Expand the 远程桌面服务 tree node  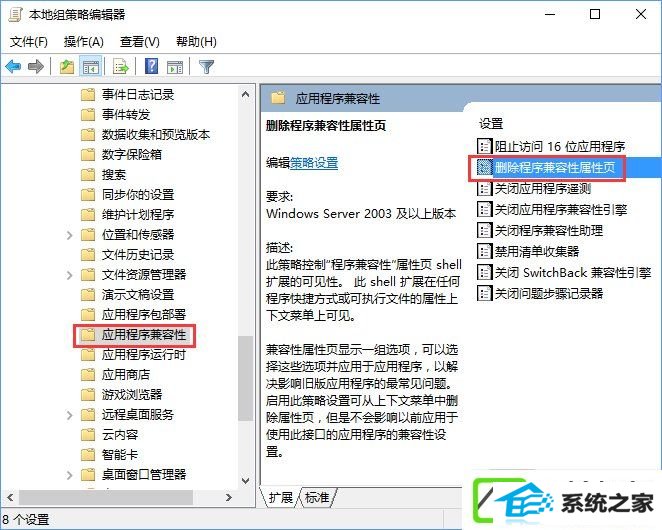coord(70,415)
